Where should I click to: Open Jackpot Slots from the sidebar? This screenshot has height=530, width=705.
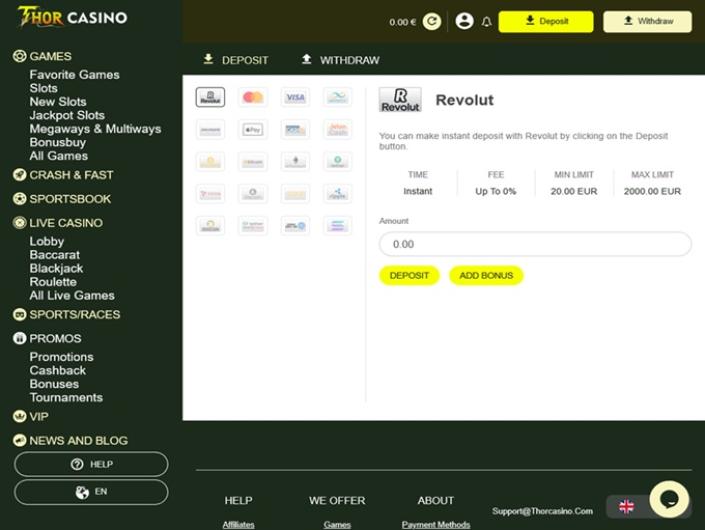pos(67,115)
